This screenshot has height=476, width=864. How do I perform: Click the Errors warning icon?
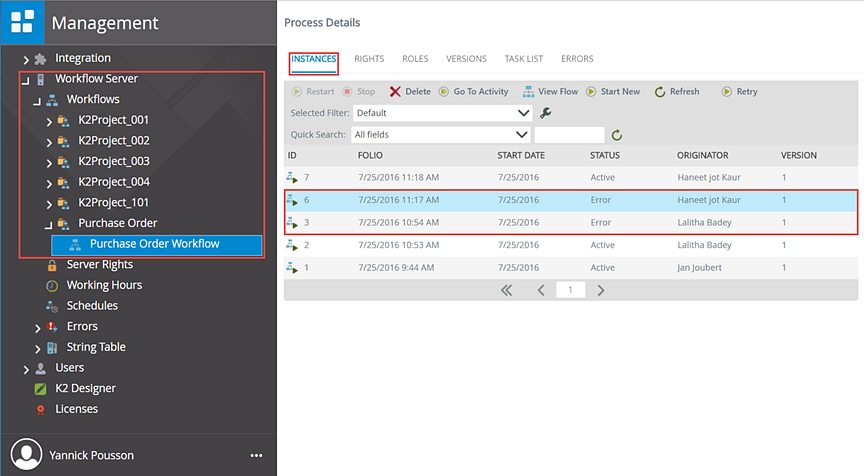pyautogui.click(x=52, y=327)
